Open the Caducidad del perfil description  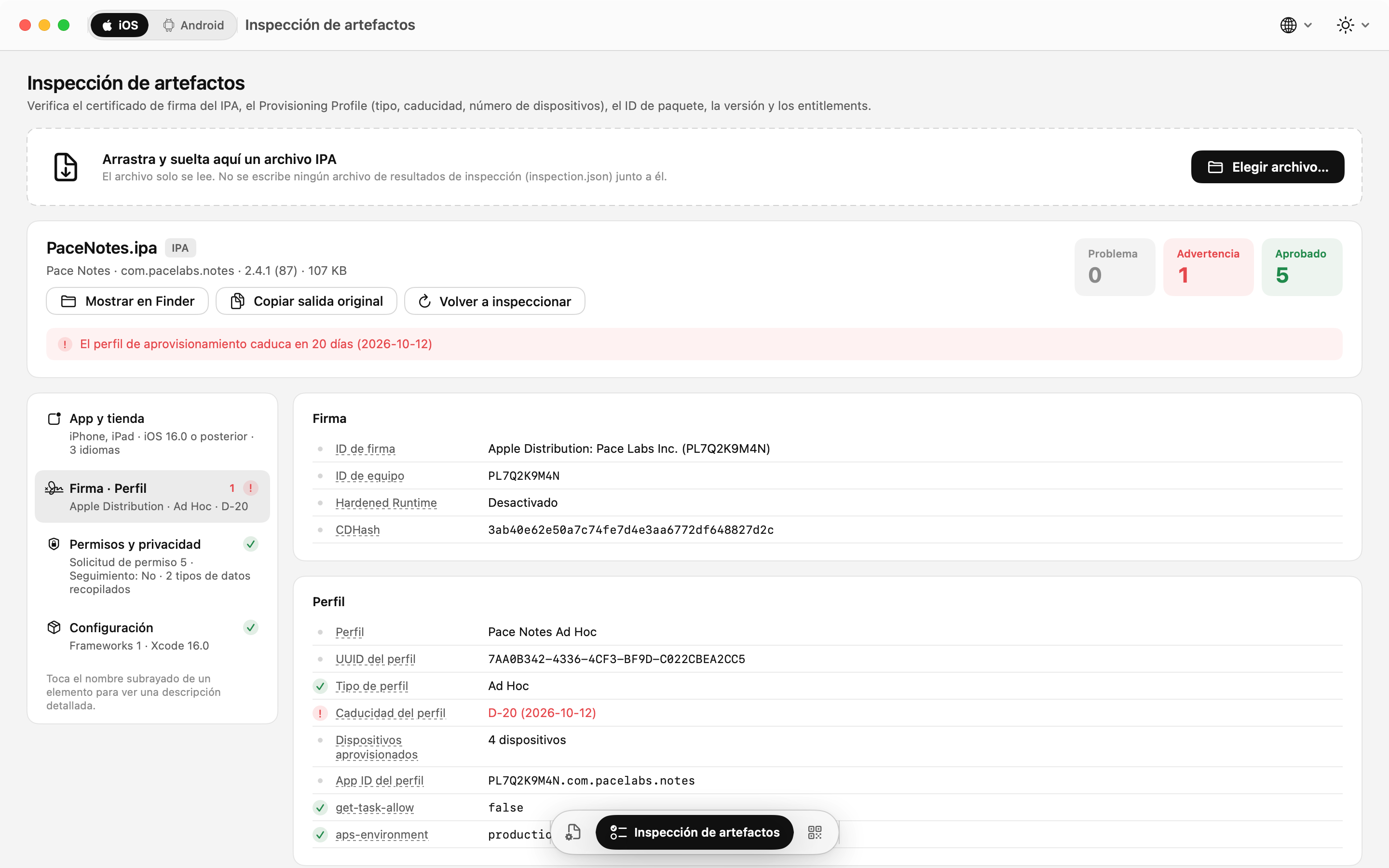(x=390, y=713)
